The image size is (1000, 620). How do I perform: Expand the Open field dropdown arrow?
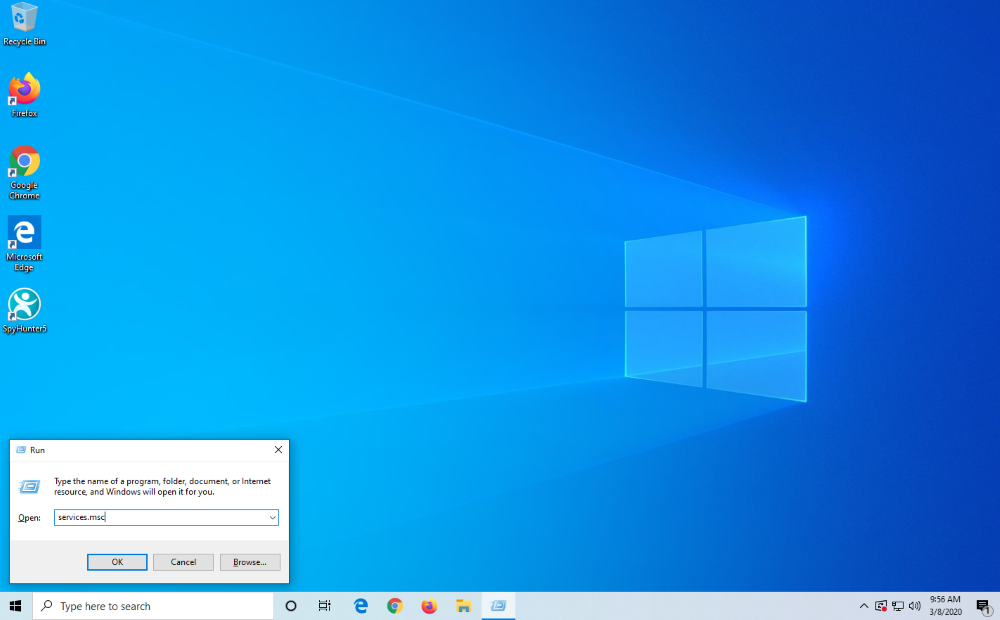point(272,518)
